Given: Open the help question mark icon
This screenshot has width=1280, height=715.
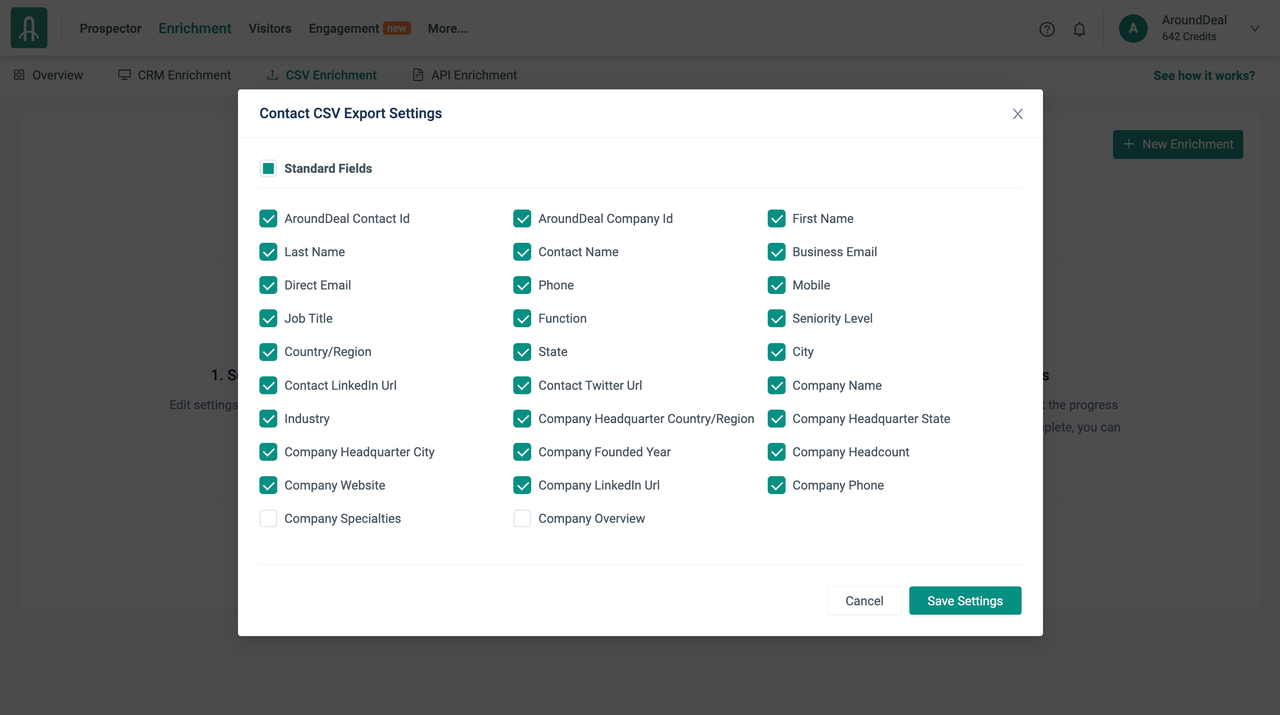Looking at the screenshot, I should coord(1047,29).
